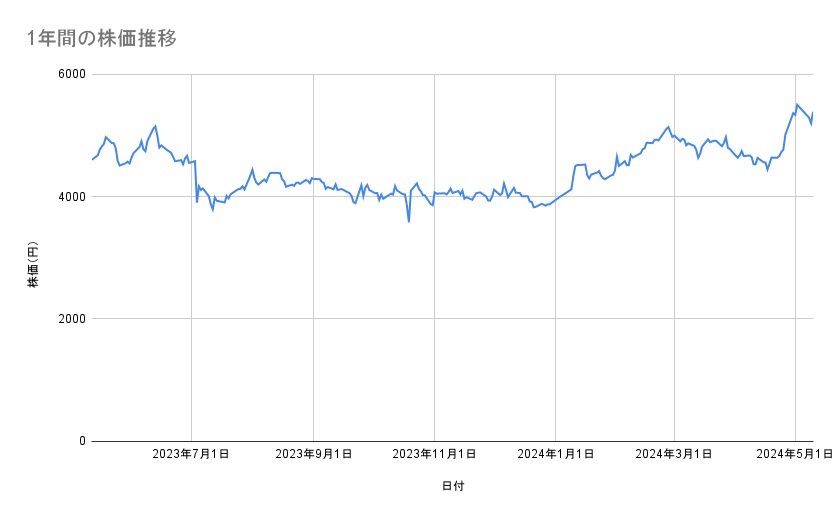Image resolution: width=839 pixels, height=519 pixels.
Task: Click the leftmost starting point of the line
Action: click(x=92, y=159)
